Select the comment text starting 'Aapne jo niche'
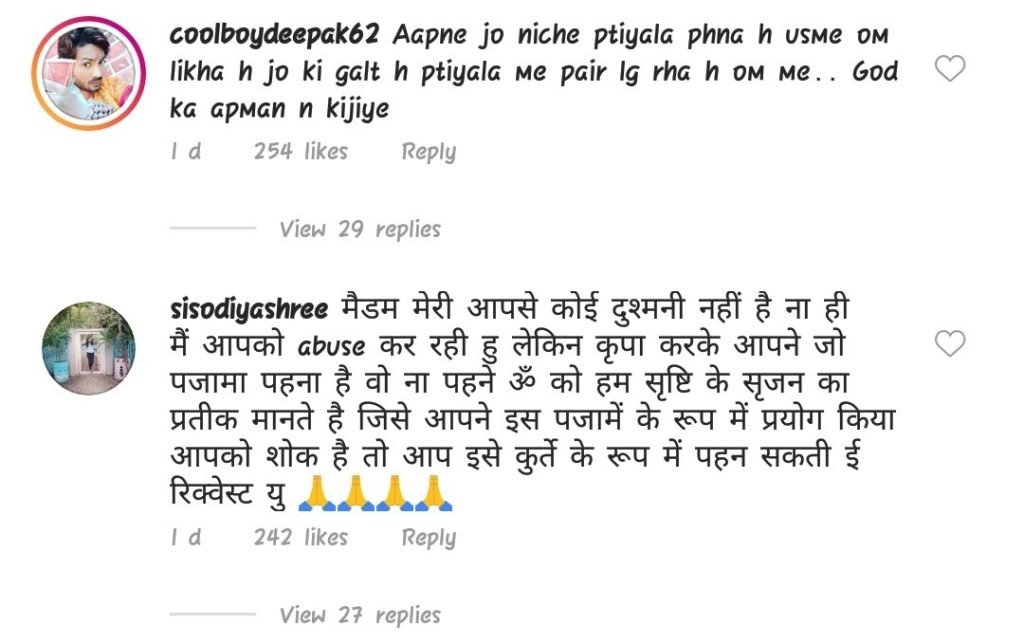Image resolution: width=1024 pixels, height=644 pixels. tap(534, 72)
